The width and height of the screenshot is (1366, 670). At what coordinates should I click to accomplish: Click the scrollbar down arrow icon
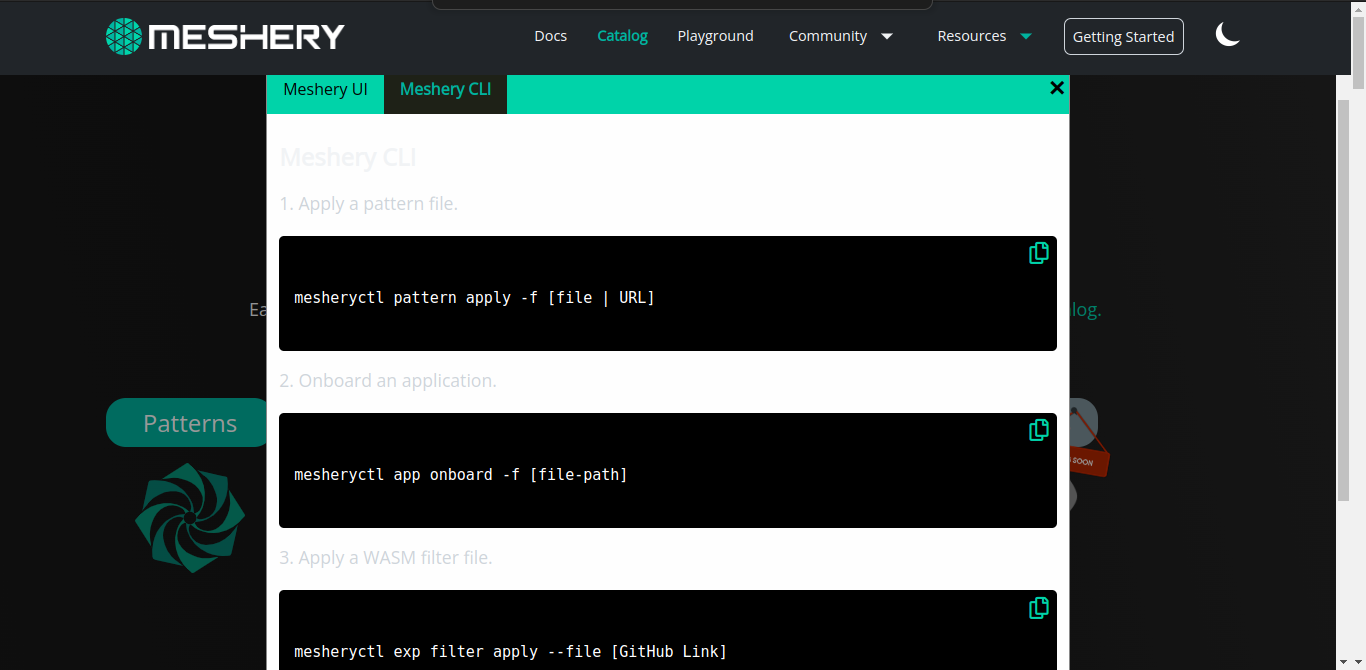[1357, 662]
